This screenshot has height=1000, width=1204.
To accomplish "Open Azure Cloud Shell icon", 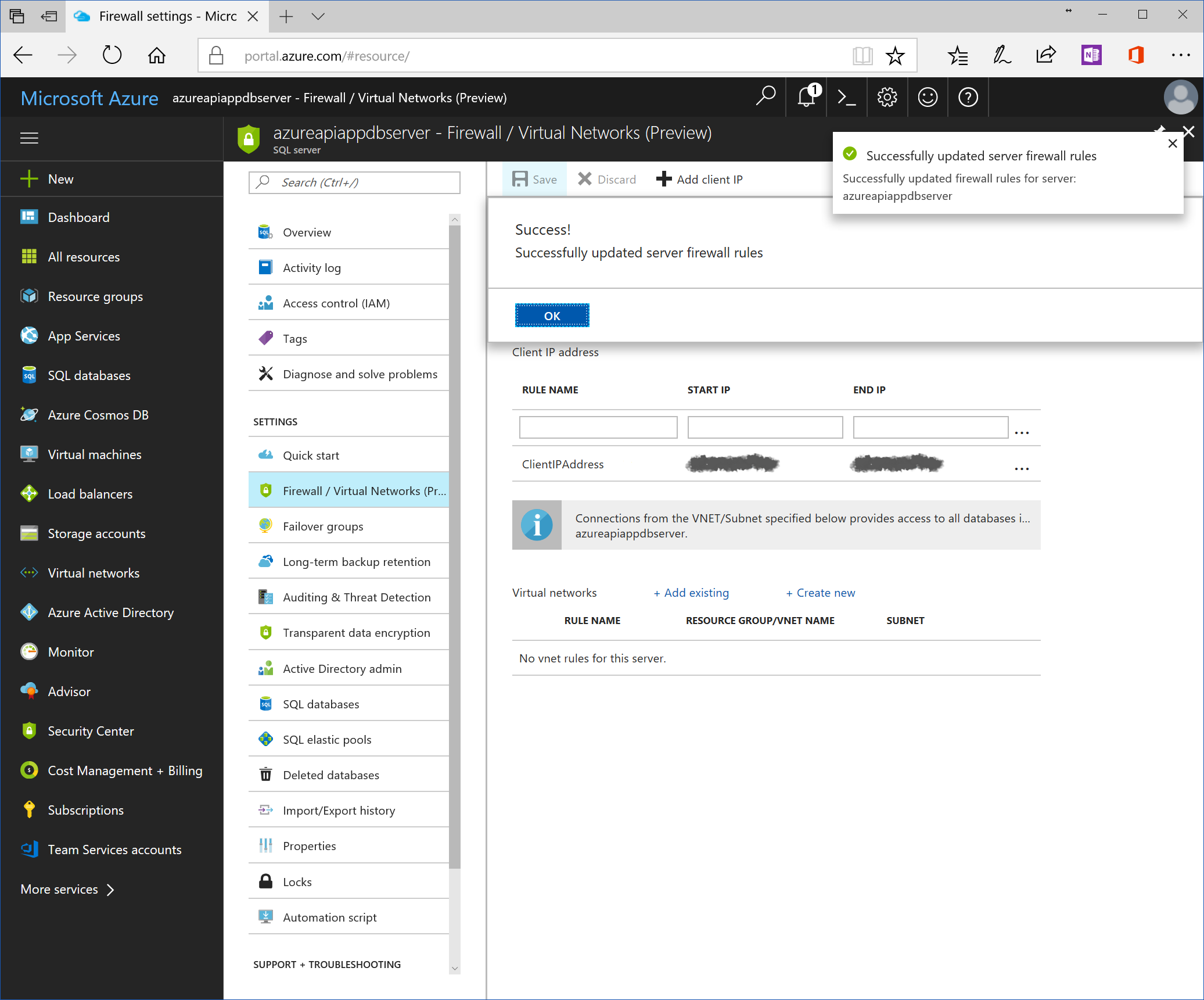I will (846, 98).
